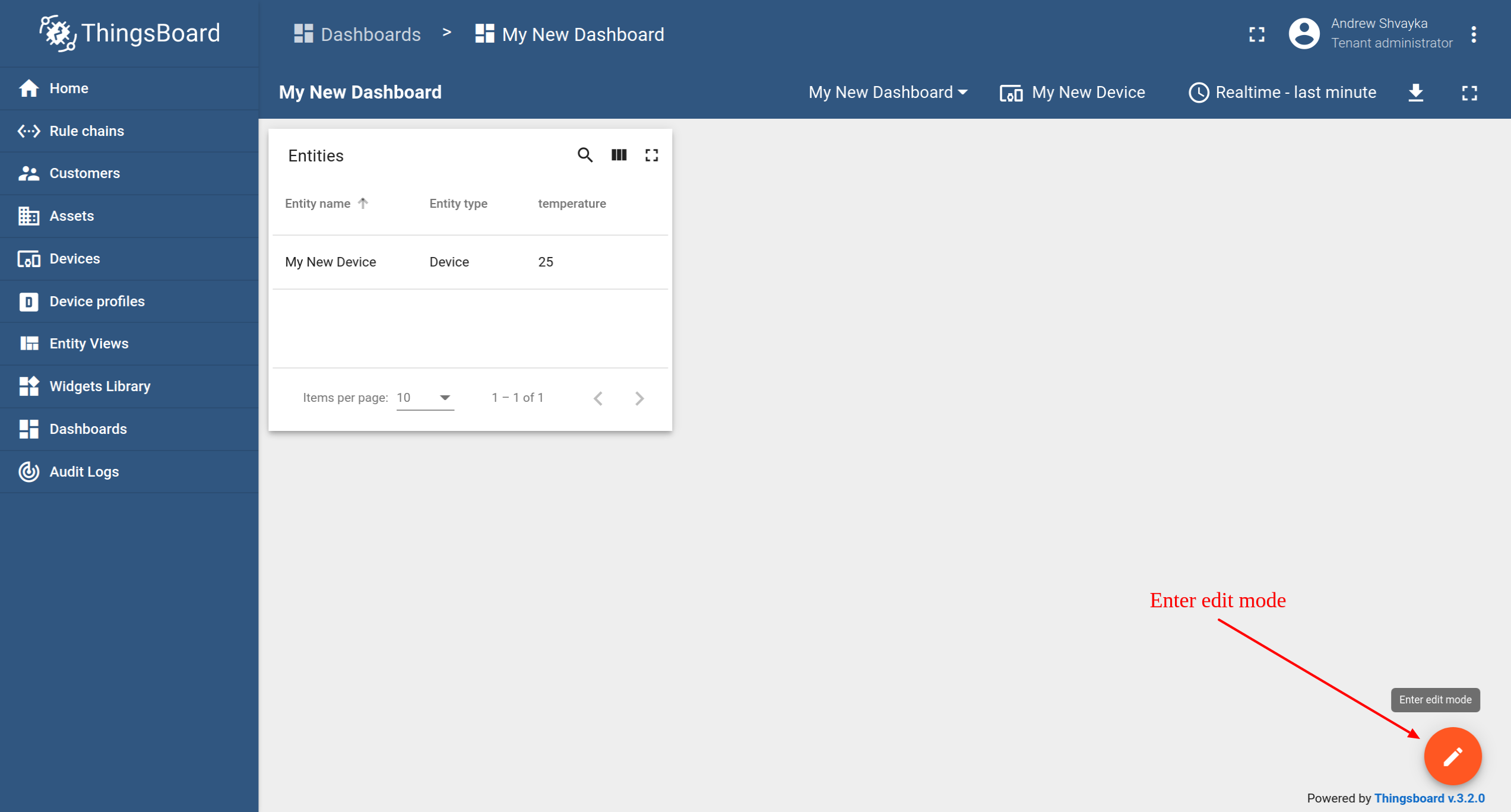This screenshot has width=1511, height=812.
Task: Click the columns display icon in Entities widget
Action: pos(619,156)
